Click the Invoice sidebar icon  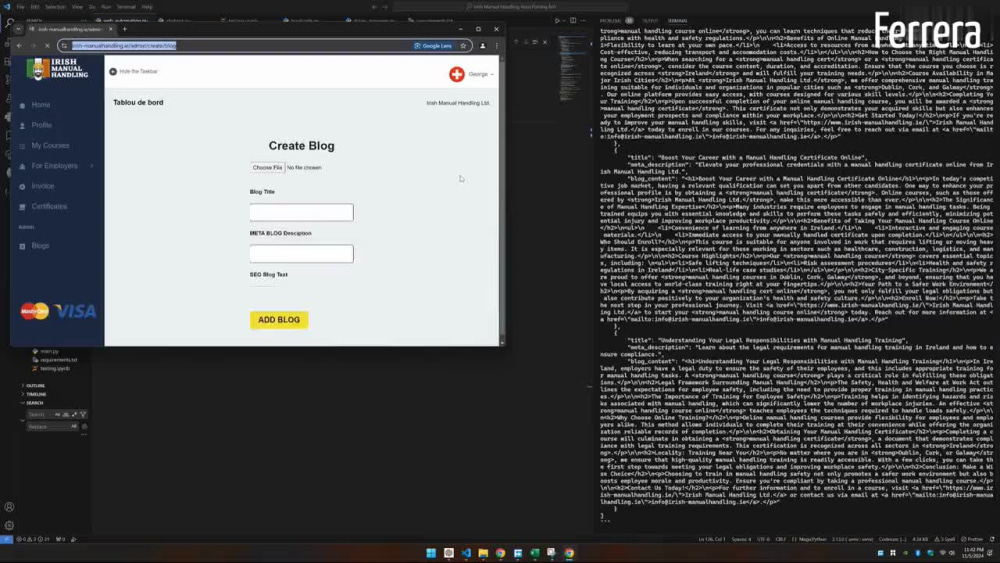point(22,187)
